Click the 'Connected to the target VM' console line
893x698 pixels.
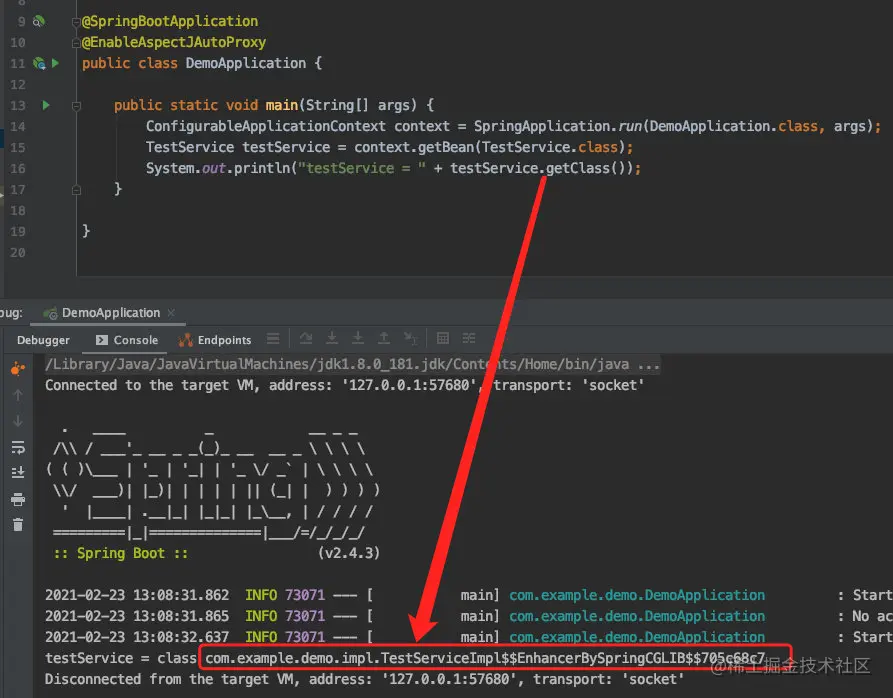345,385
